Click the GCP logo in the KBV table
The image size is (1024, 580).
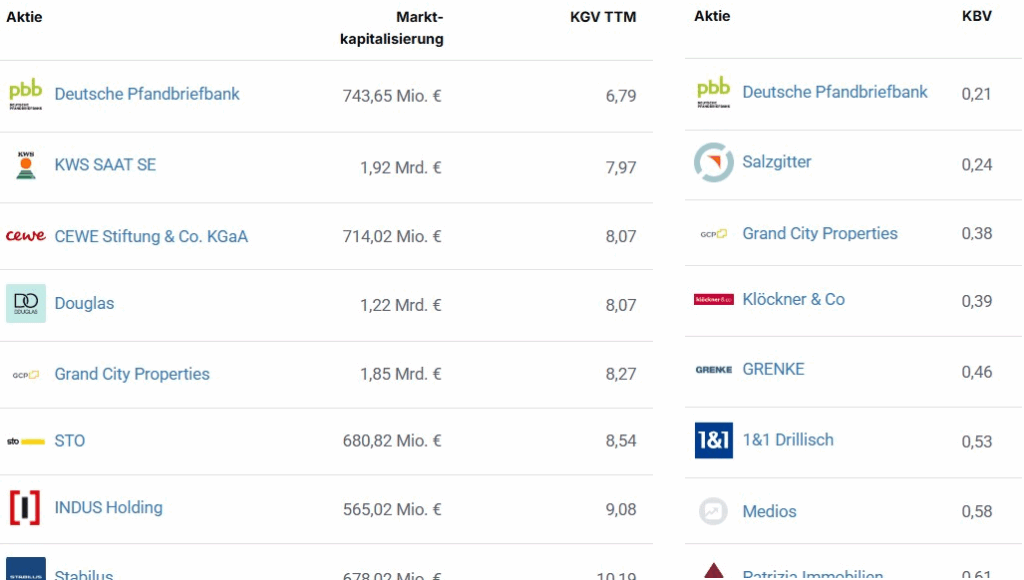(x=713, y=234)
